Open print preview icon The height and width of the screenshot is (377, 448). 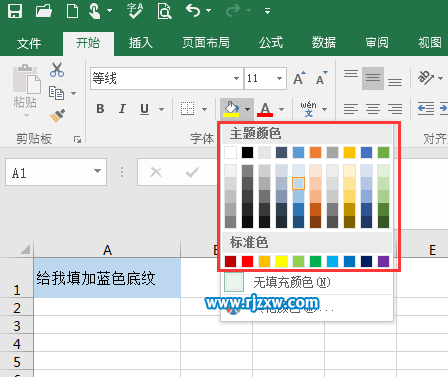click(165, 11)
